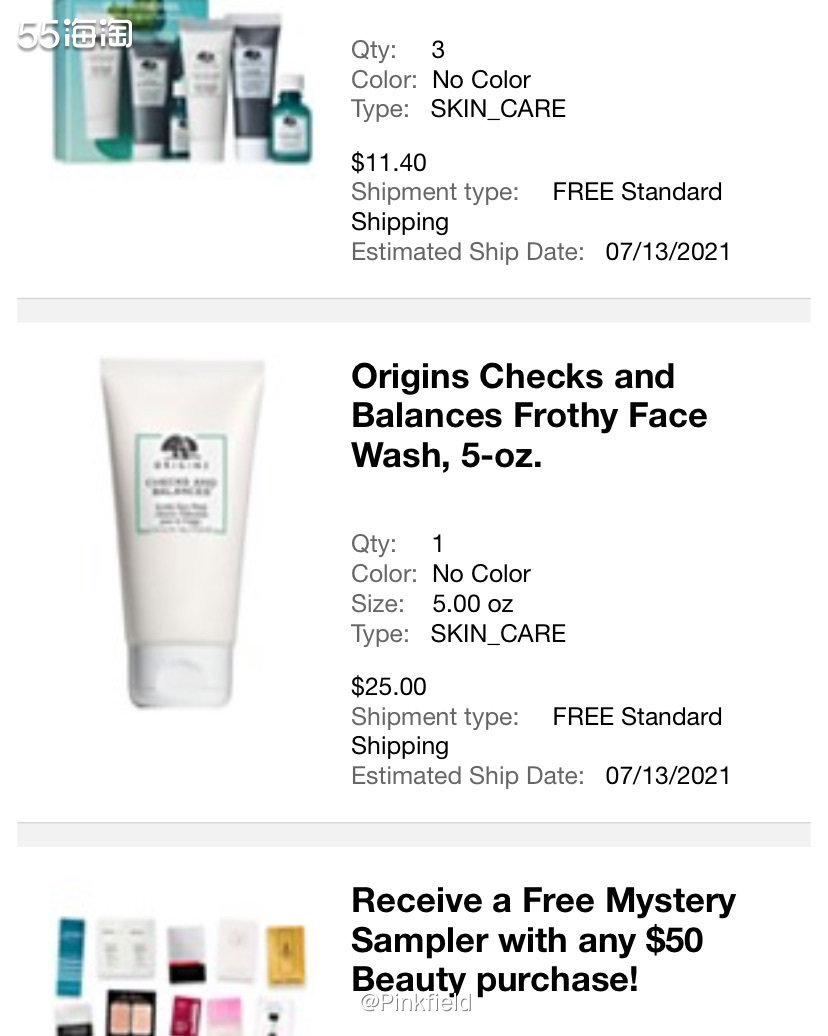Click FREE Standard Shipping text of the face wash

tap(537, 731)
